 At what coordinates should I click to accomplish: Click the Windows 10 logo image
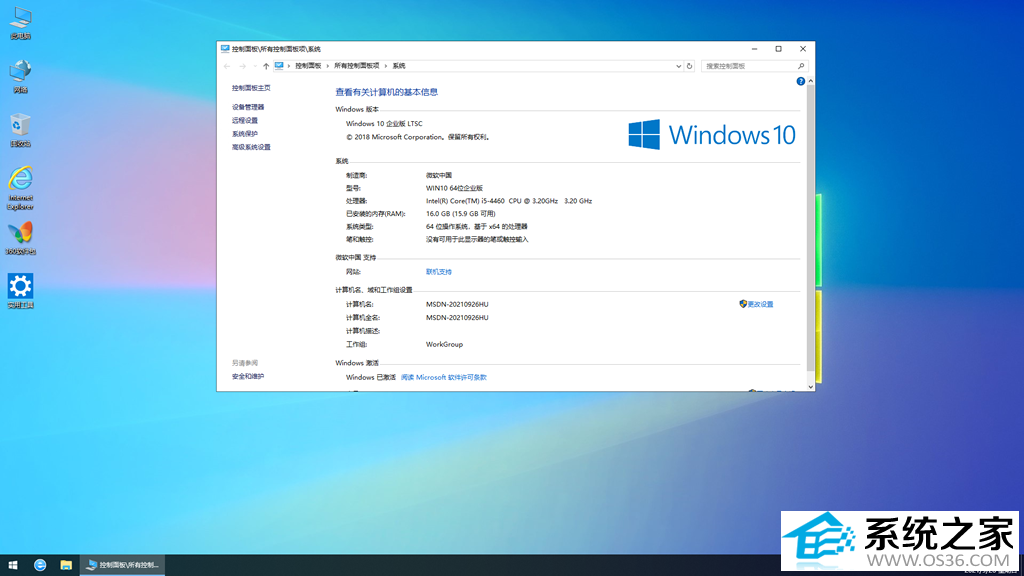(712, 135)
